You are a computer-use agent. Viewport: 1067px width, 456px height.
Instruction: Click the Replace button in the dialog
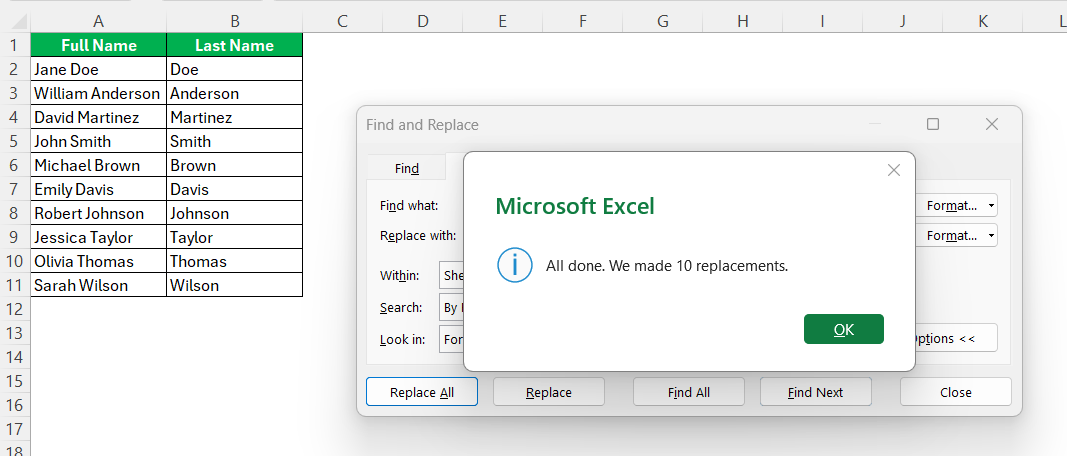[548, 392]
